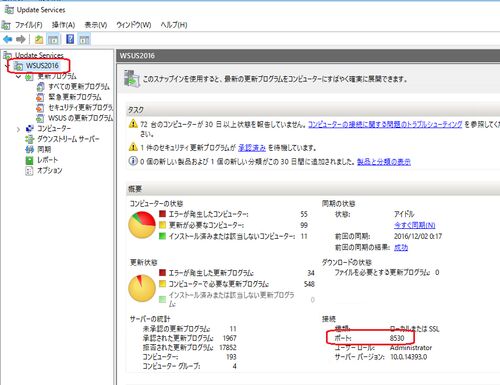Viewport: 500px width, 385px height.
Task: Expand the コンピューター tree node arrow
Action: [x=18, y=129]
